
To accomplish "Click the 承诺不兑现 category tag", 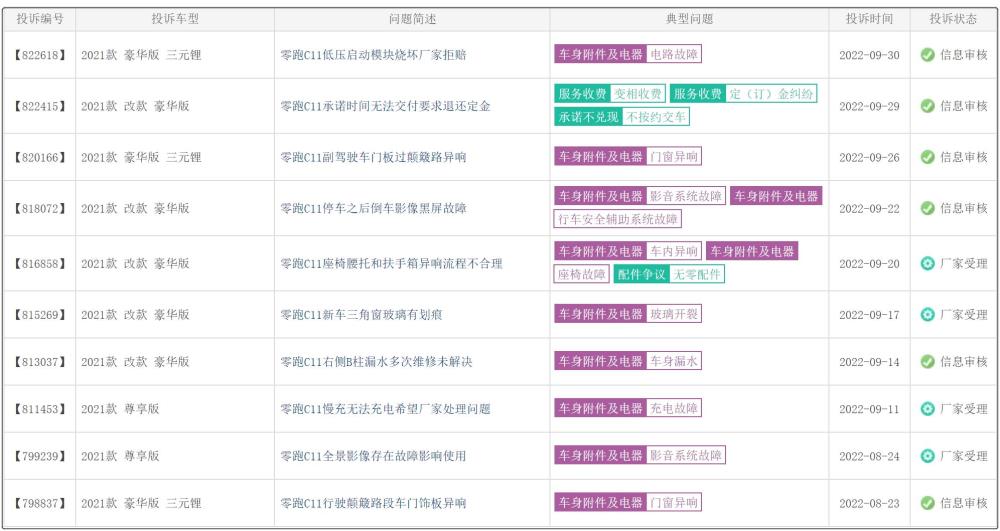I will [588, 117].
